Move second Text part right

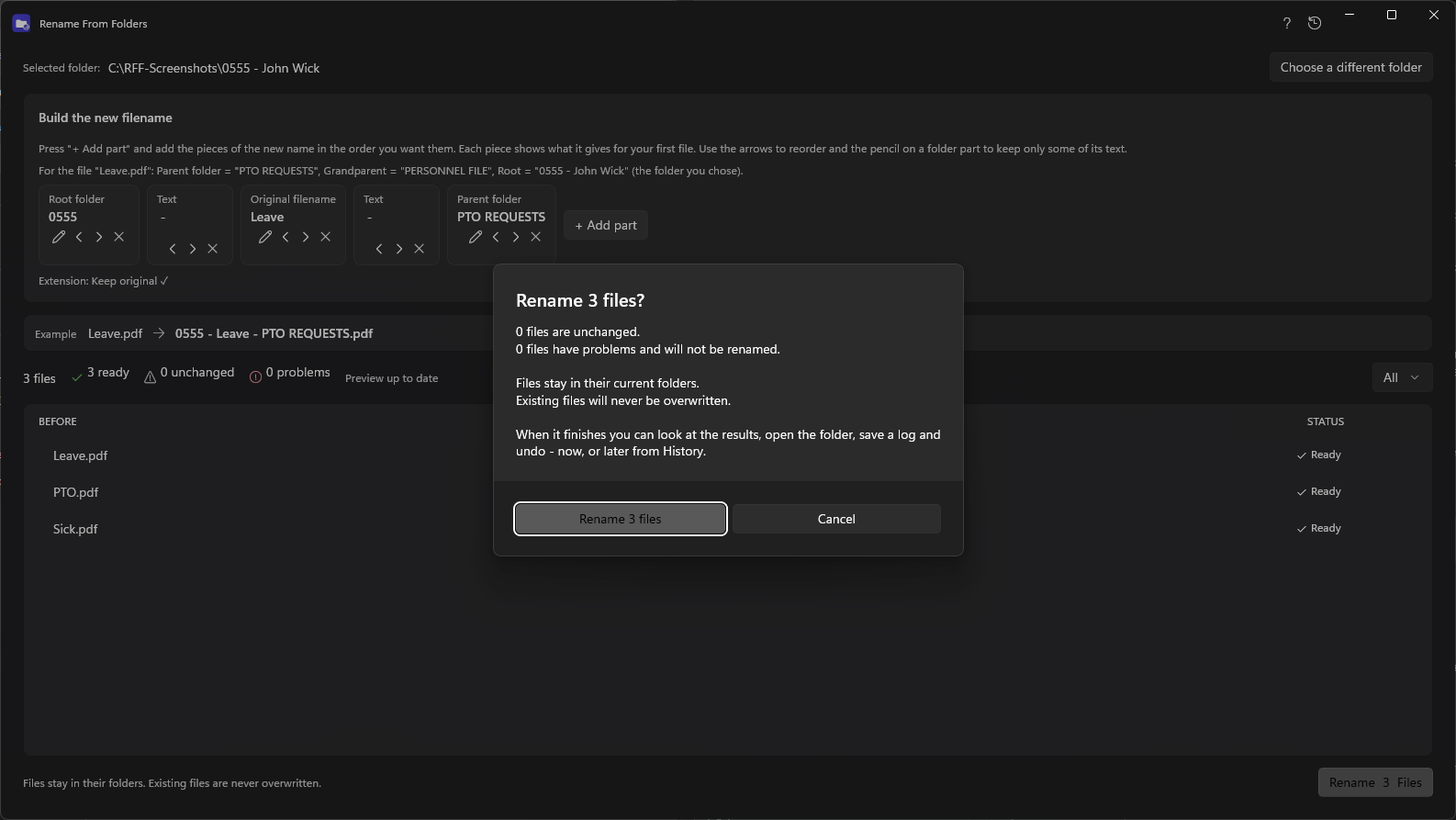pyautogui.click(x=399, y=249)
